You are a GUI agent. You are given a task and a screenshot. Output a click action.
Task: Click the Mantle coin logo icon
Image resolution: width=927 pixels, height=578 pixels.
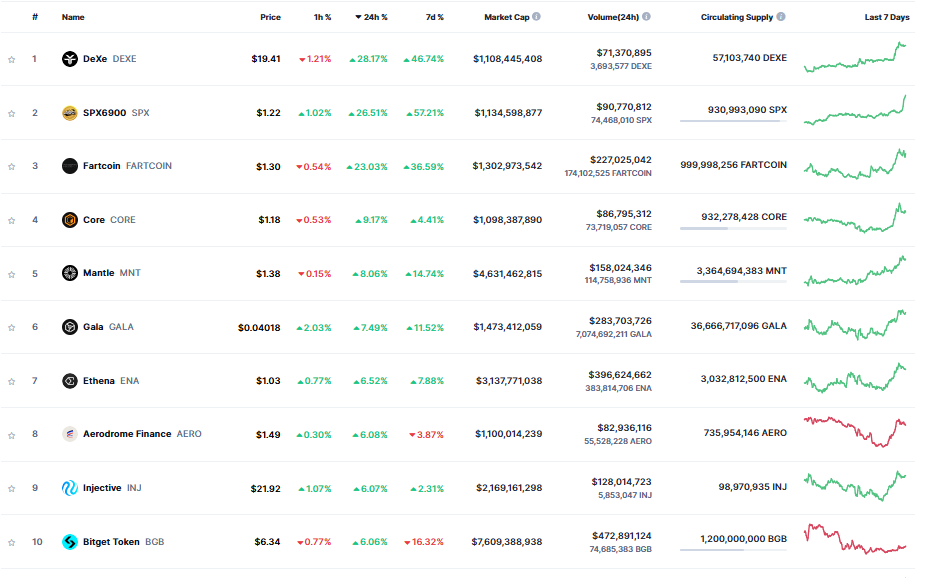pyautogui.click(x=70, y=273)
